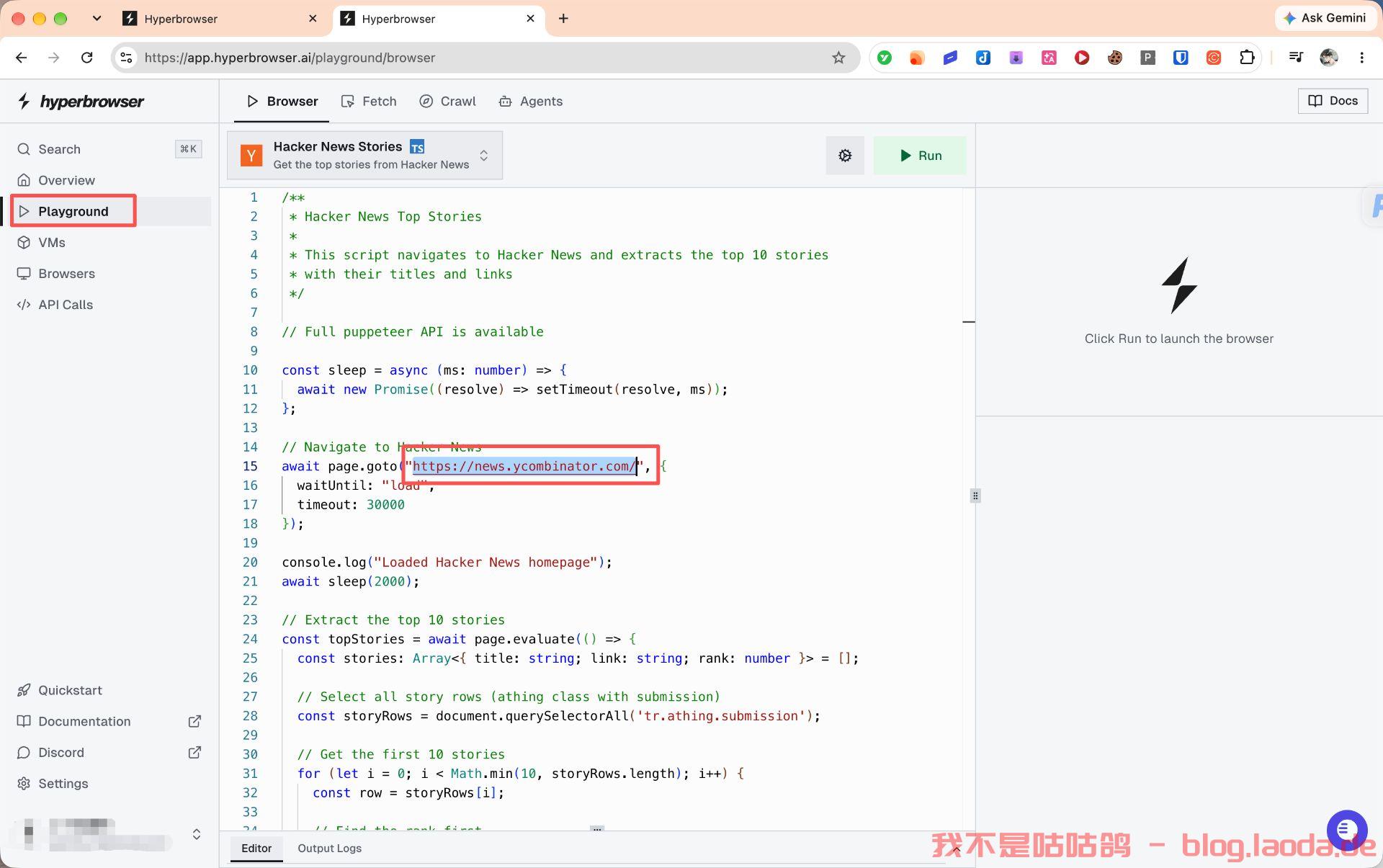Click the panel resize handle
This screenshot has height=868, width=1383.
click(x=975, y=496)
